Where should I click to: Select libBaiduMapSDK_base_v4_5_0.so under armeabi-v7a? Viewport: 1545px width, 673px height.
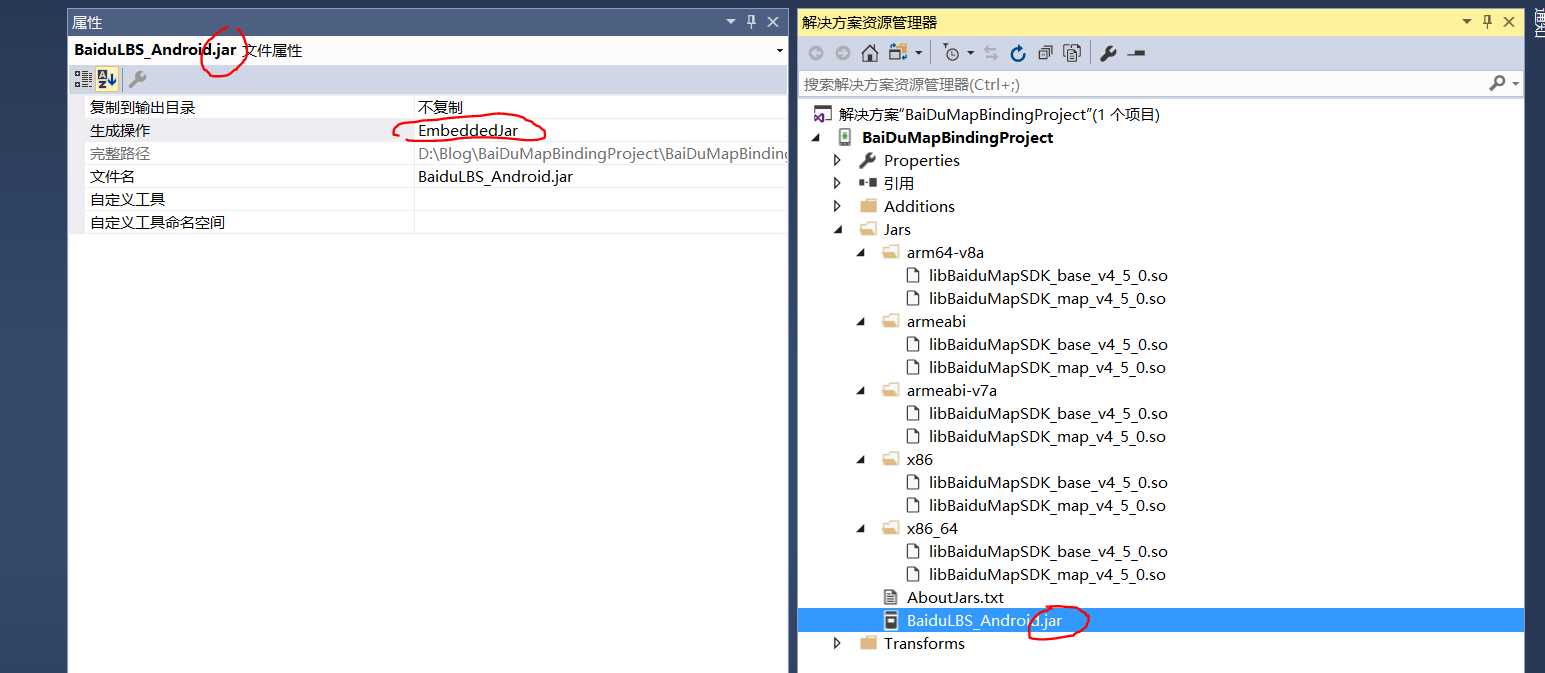(1048, 413)
